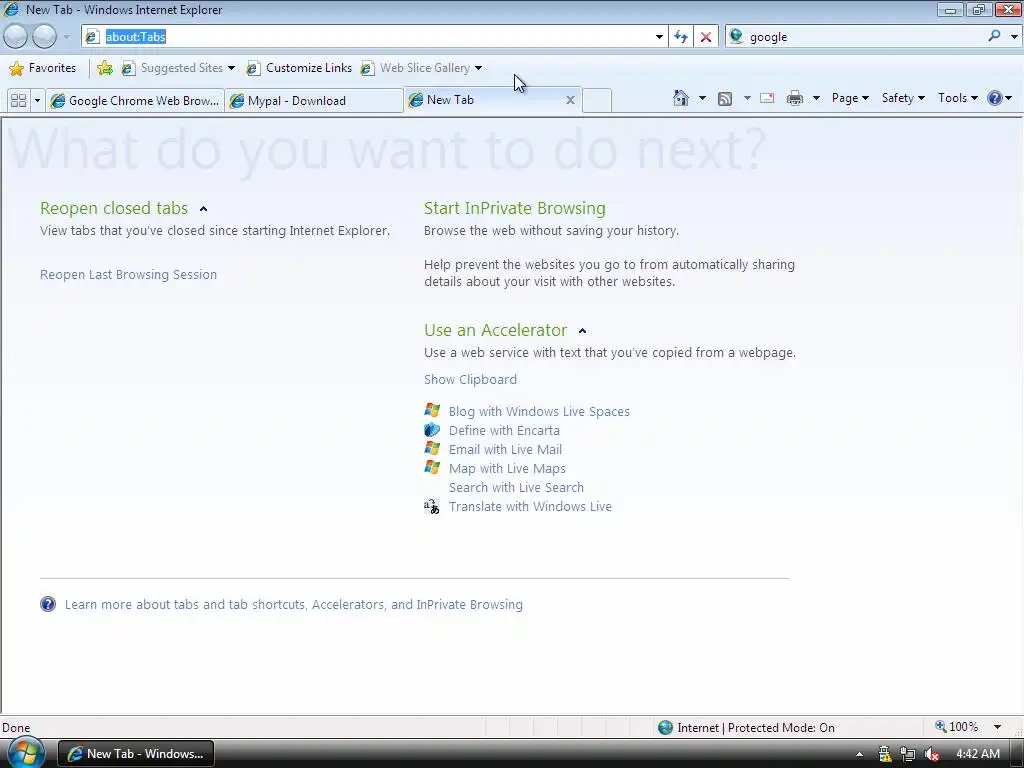Click Start InPrivate Browsing link
Screen dimensions: 1024x768
[515, 208]
